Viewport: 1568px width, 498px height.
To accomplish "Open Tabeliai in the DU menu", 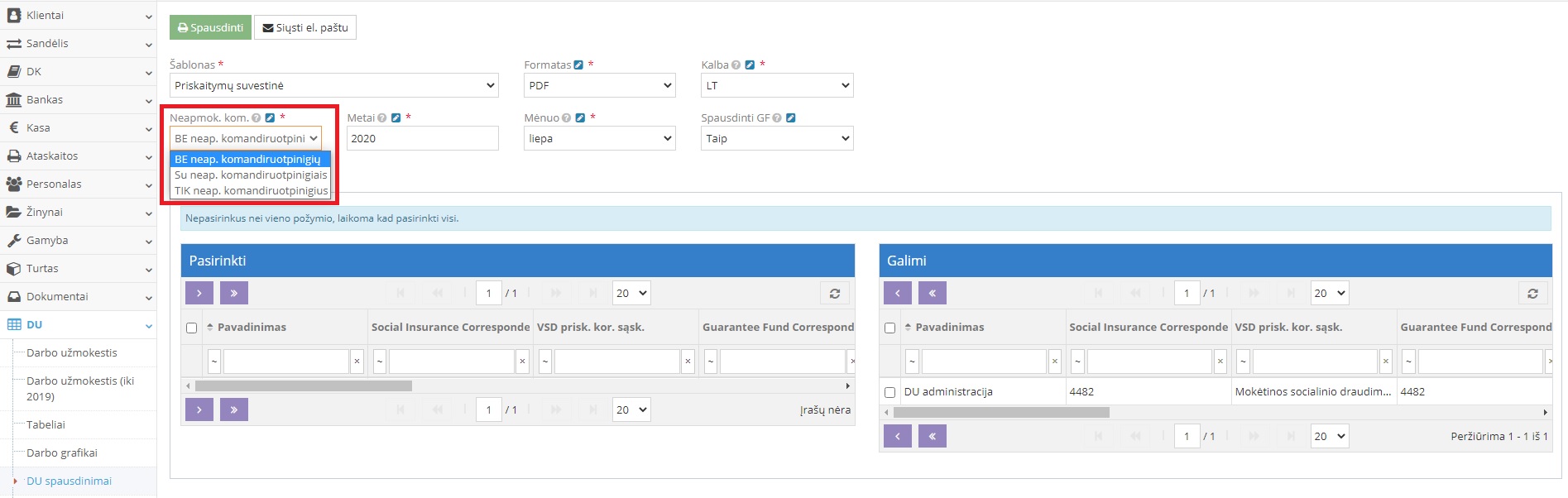I will click(x=46, y=425).
